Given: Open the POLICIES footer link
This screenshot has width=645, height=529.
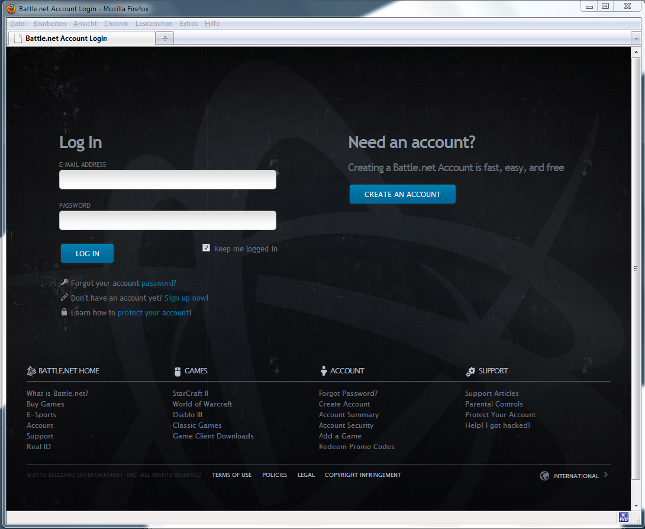Looking at the screenshot, I should [275, 475].
